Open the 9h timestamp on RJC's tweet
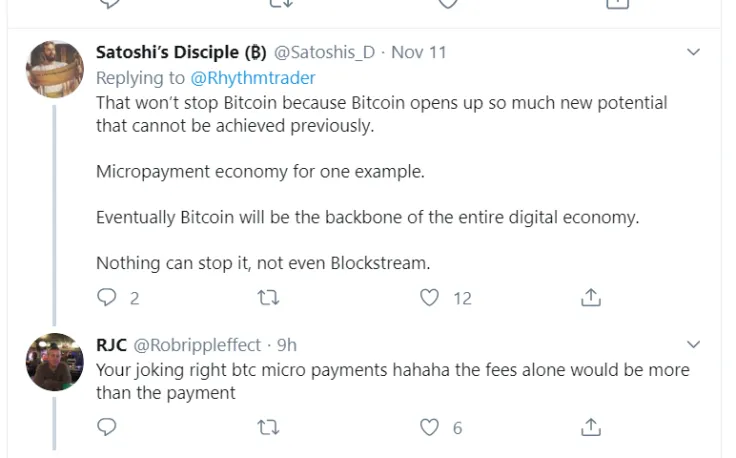This screenshot has width=736, height=458. coord(287,345)
